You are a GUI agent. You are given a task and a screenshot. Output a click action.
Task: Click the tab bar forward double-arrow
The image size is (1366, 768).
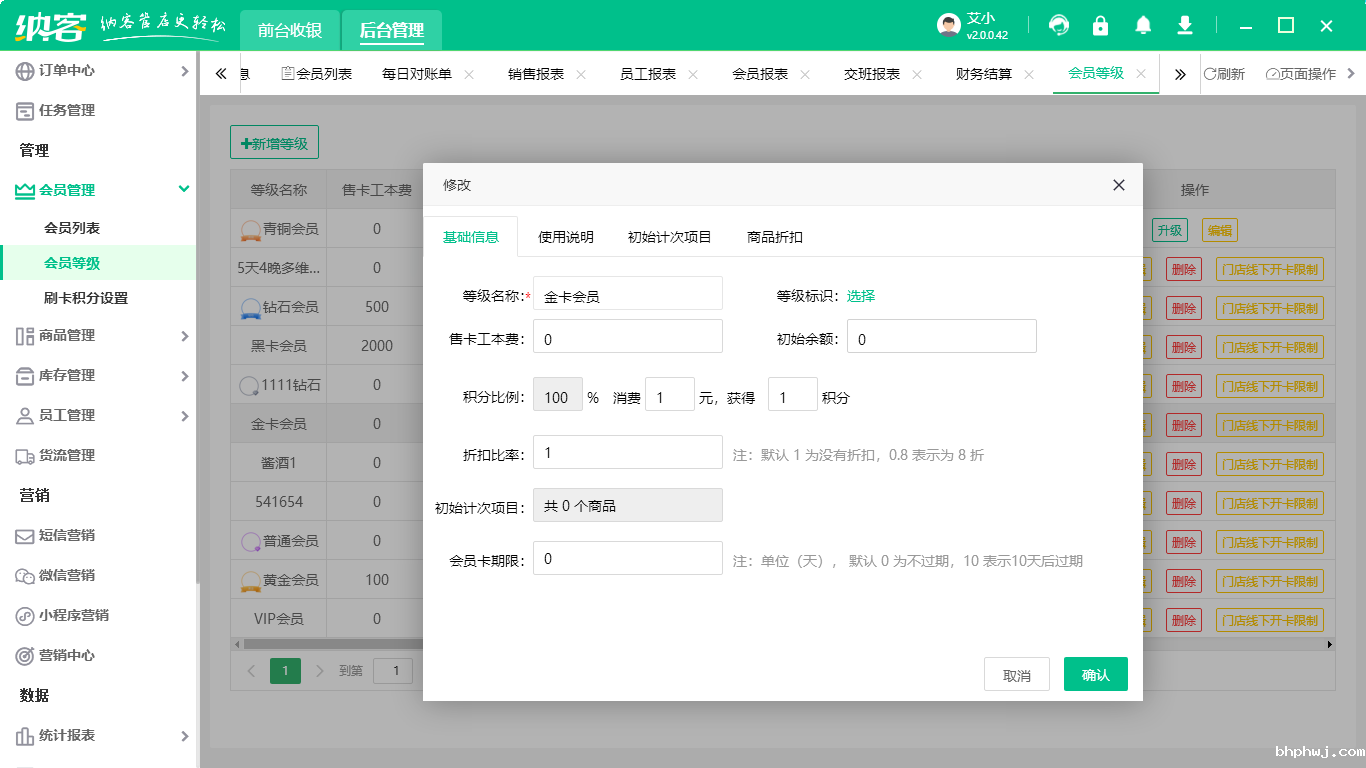1180,74
